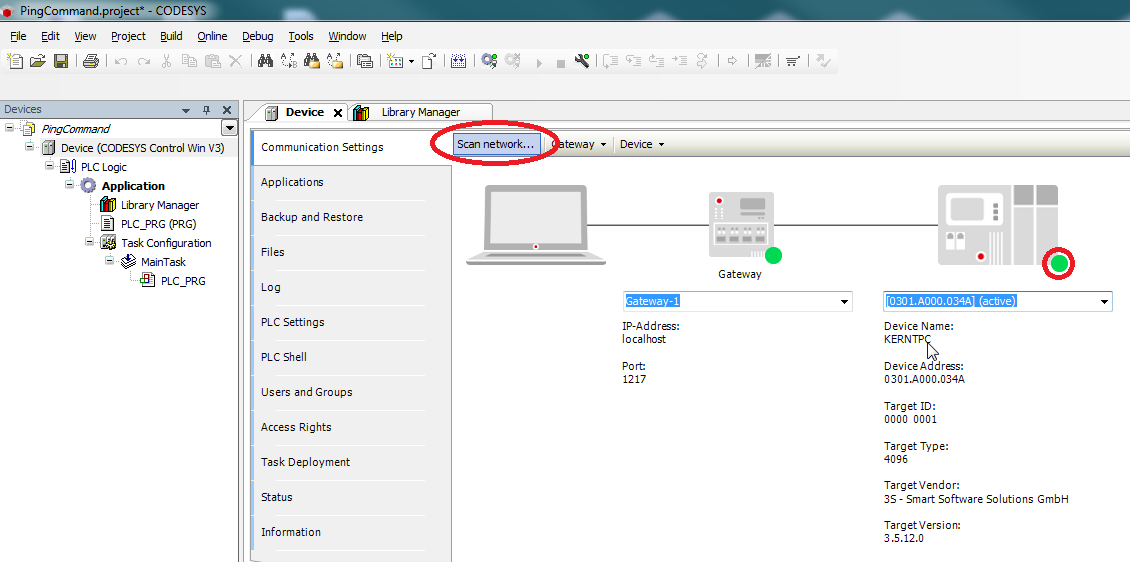Click the Find binoculars icon

(x=265, y=61)
